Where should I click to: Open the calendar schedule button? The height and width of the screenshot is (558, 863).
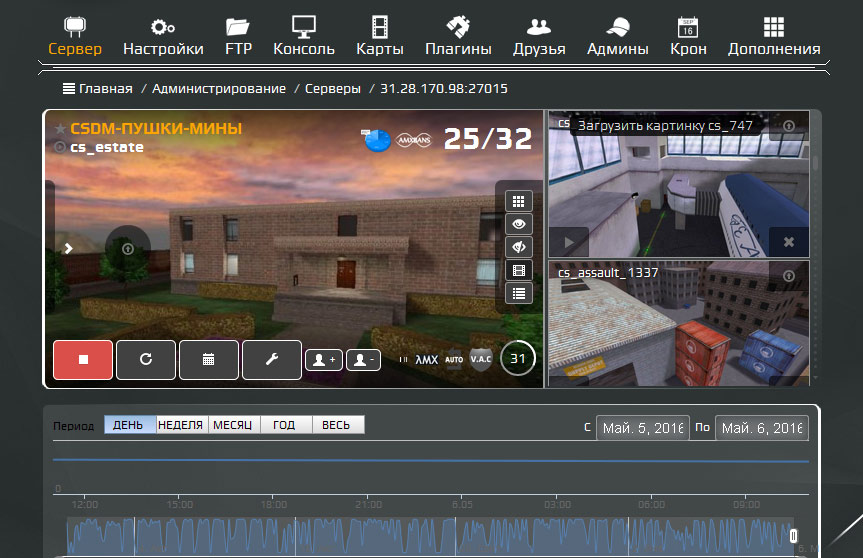click(209, 360)
